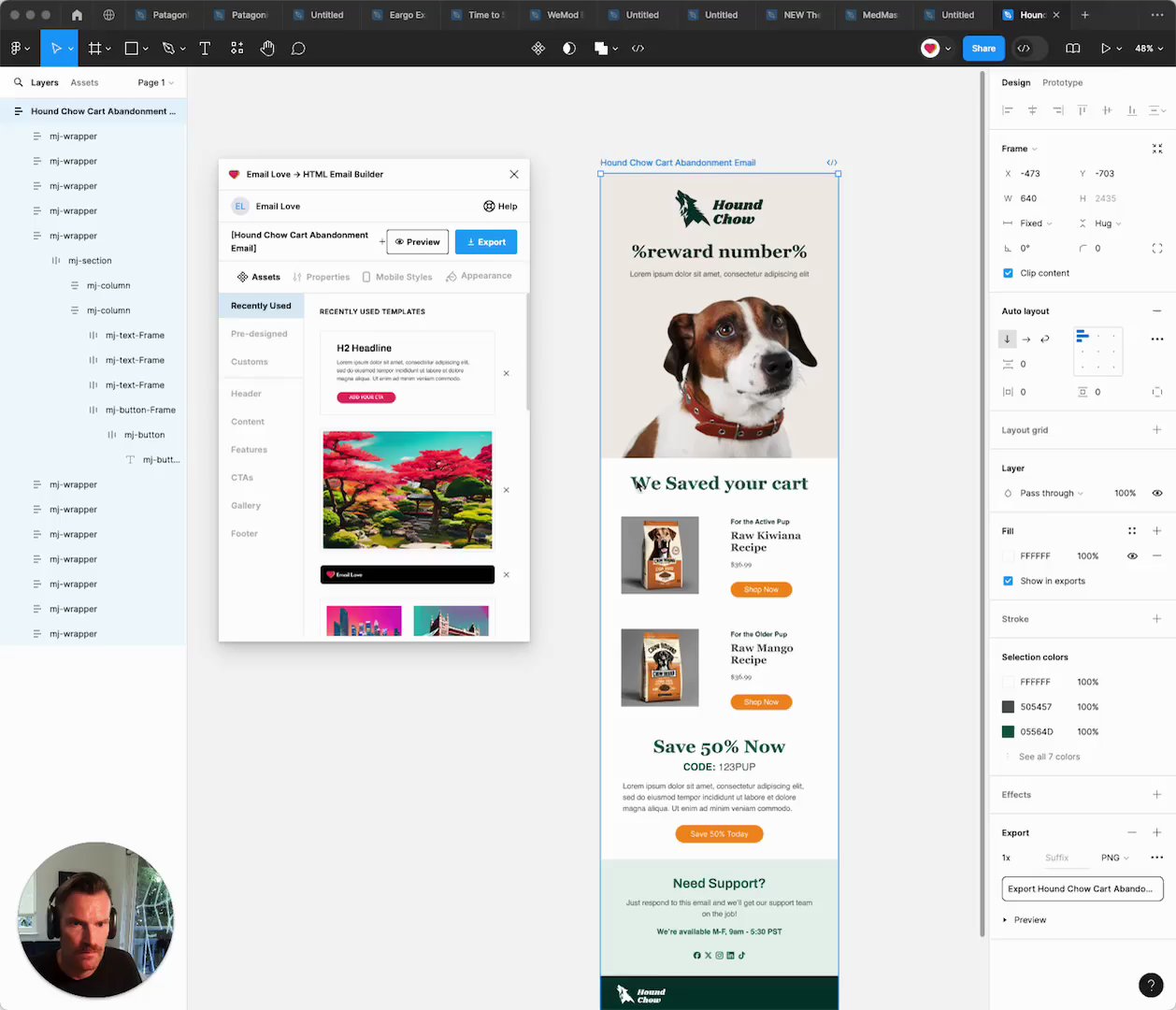Click Help in Email Love plugin
The image size is (1176, 1010).
[500, 207]
